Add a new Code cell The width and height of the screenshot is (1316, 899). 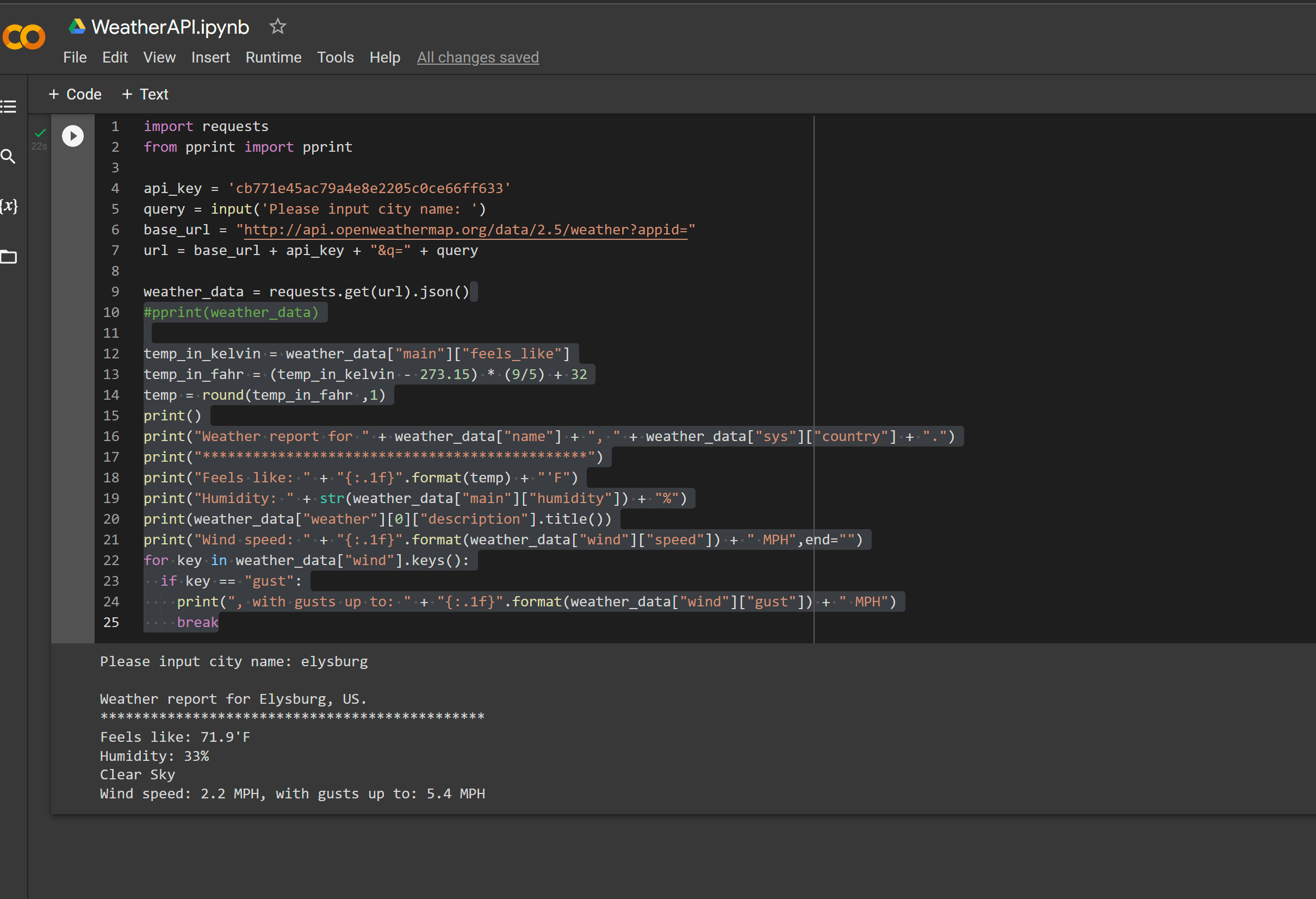(x=75, y=94)
